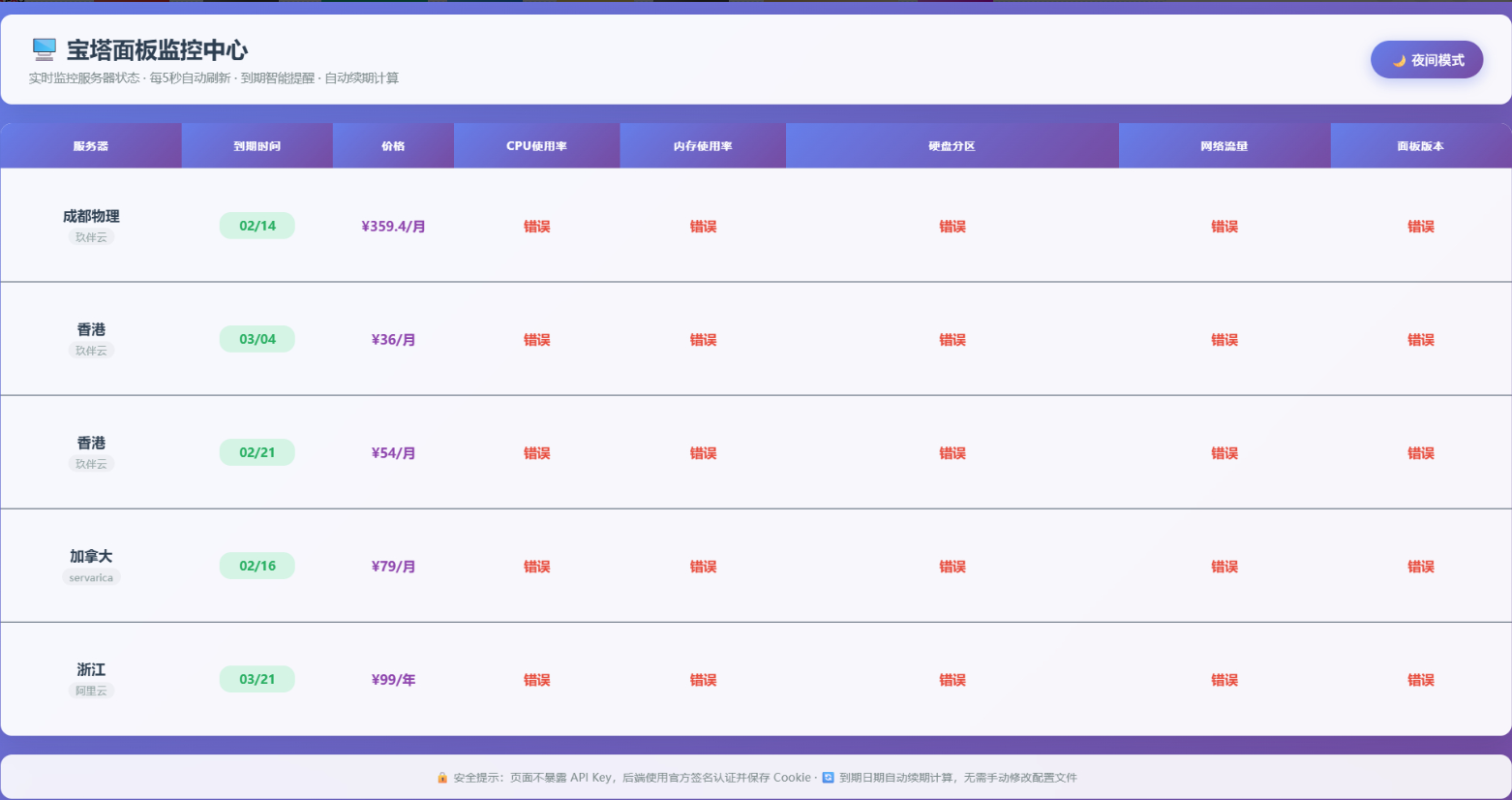Click the 03/04 expiry date badge
Screen dimensions: 1512x800
point(257,339)
